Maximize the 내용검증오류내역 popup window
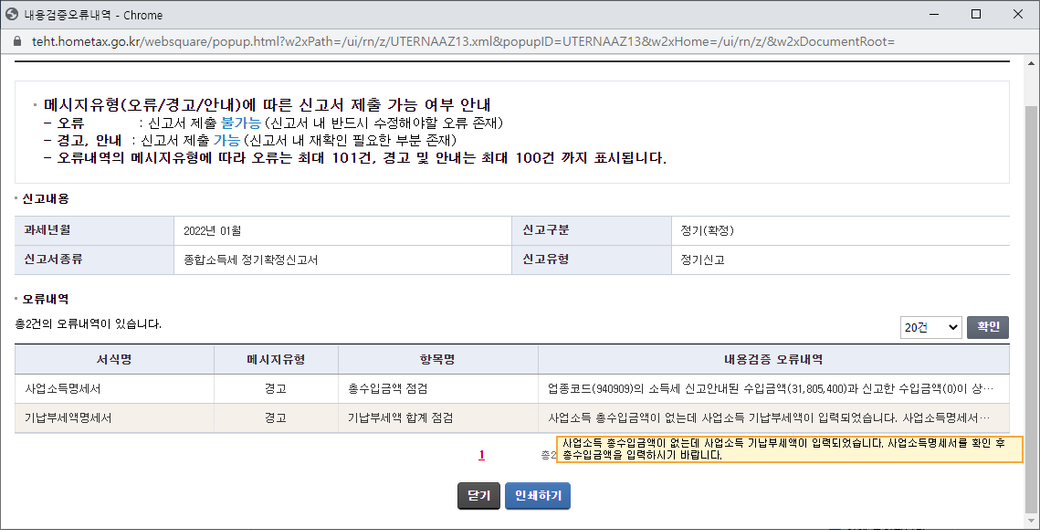 tap(976, 15)
